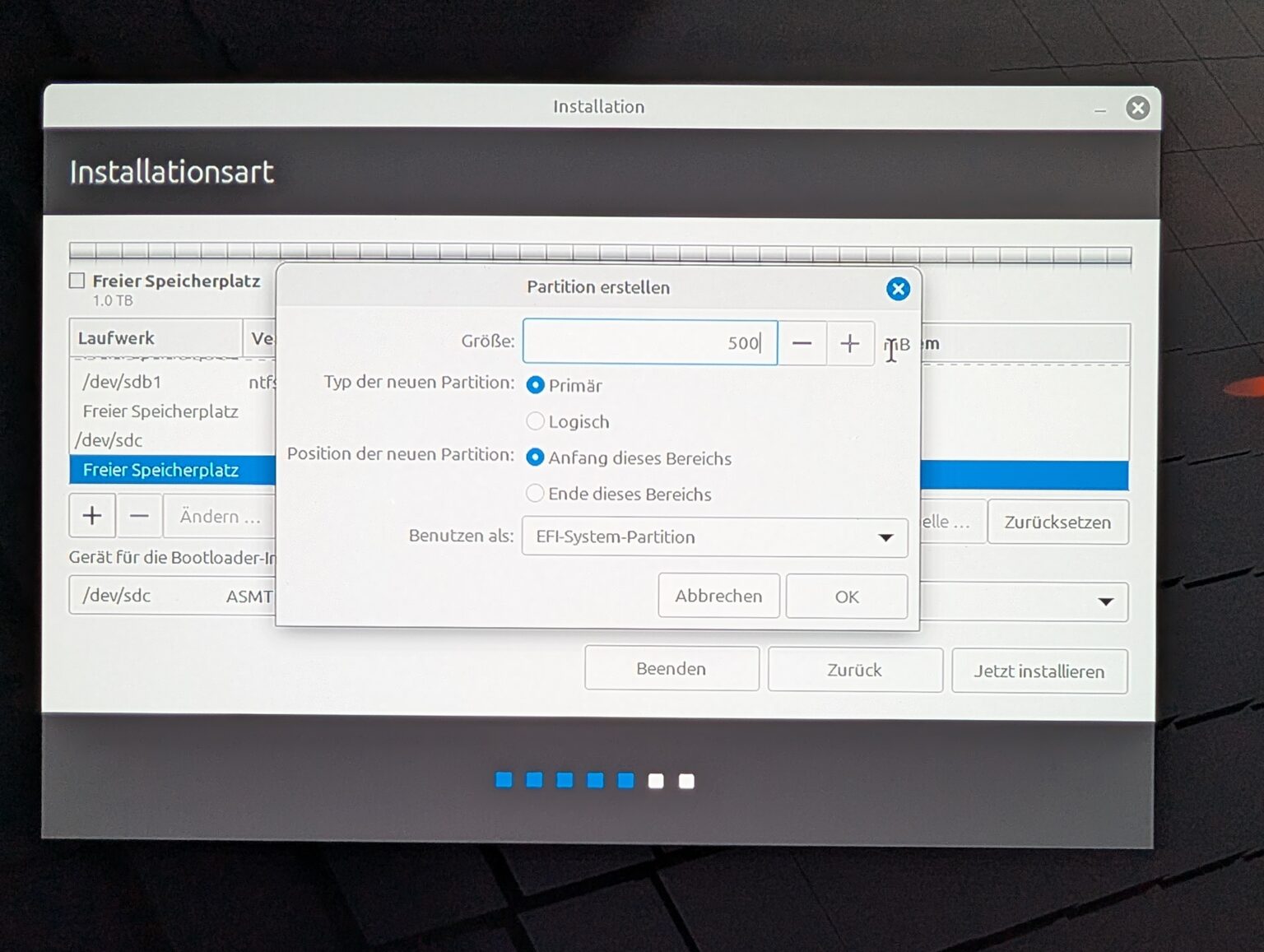This screenshot has height=952, width=1264.
Task: Select Logisch partition type
Action: [536, 421]
